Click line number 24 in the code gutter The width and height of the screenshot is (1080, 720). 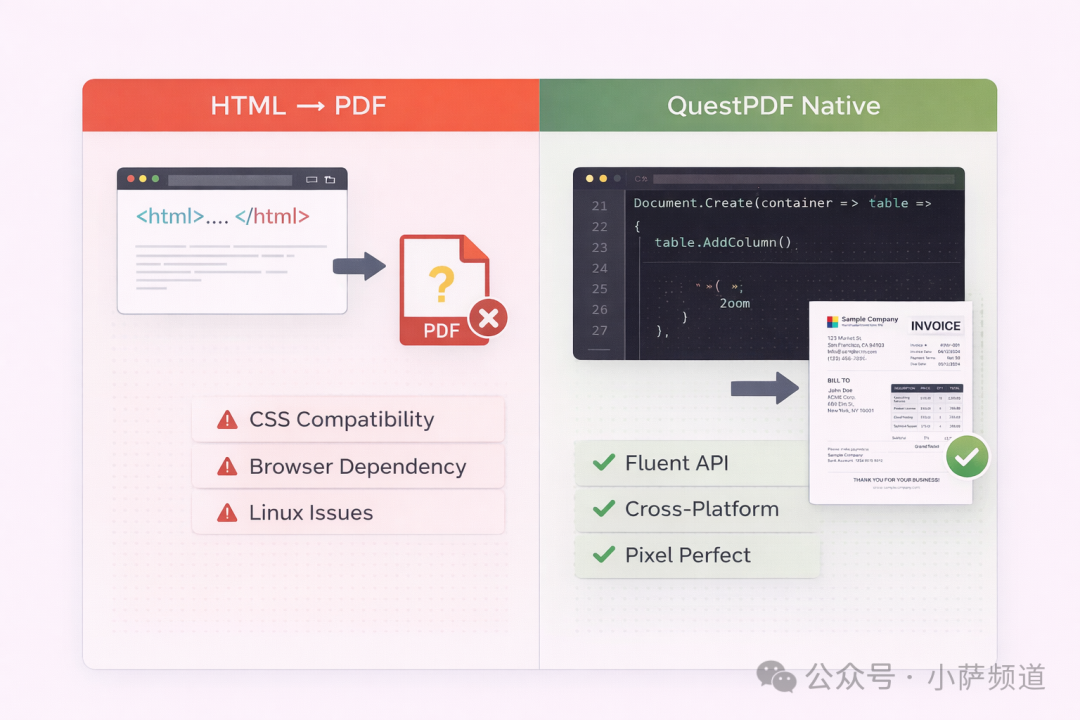pos(600,268)
